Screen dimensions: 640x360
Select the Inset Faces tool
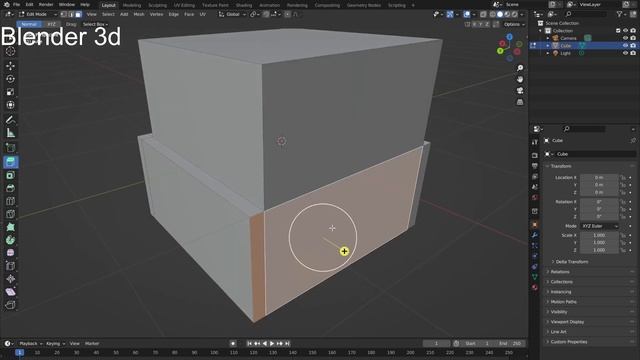(11, 175)
